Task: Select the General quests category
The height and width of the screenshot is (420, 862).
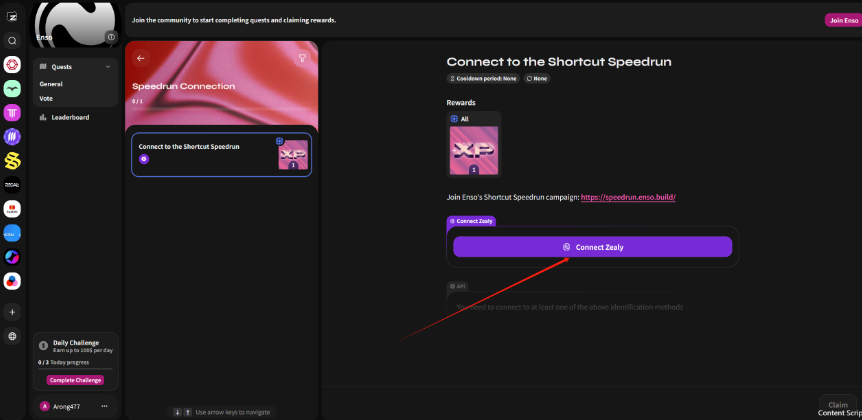Action: point(51,84)
